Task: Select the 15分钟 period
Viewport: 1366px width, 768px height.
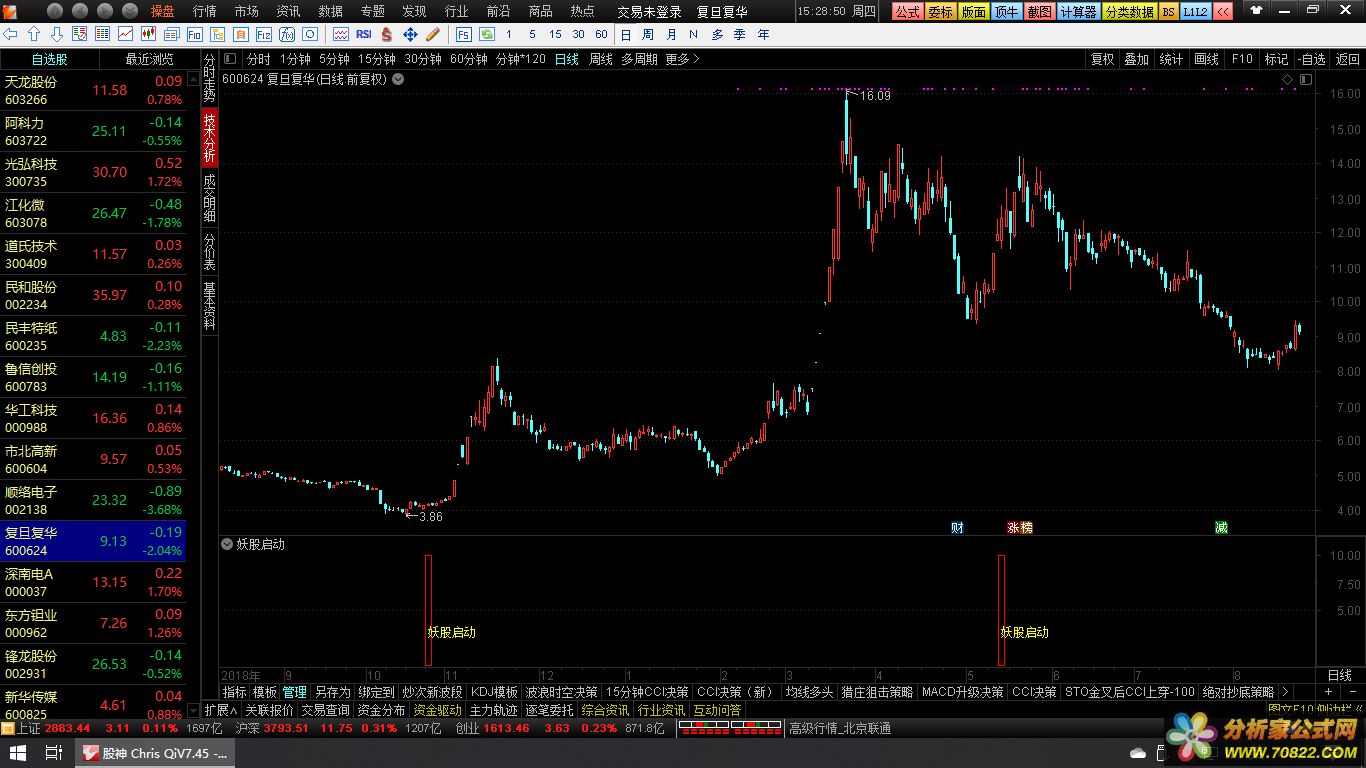Action: 377,59
